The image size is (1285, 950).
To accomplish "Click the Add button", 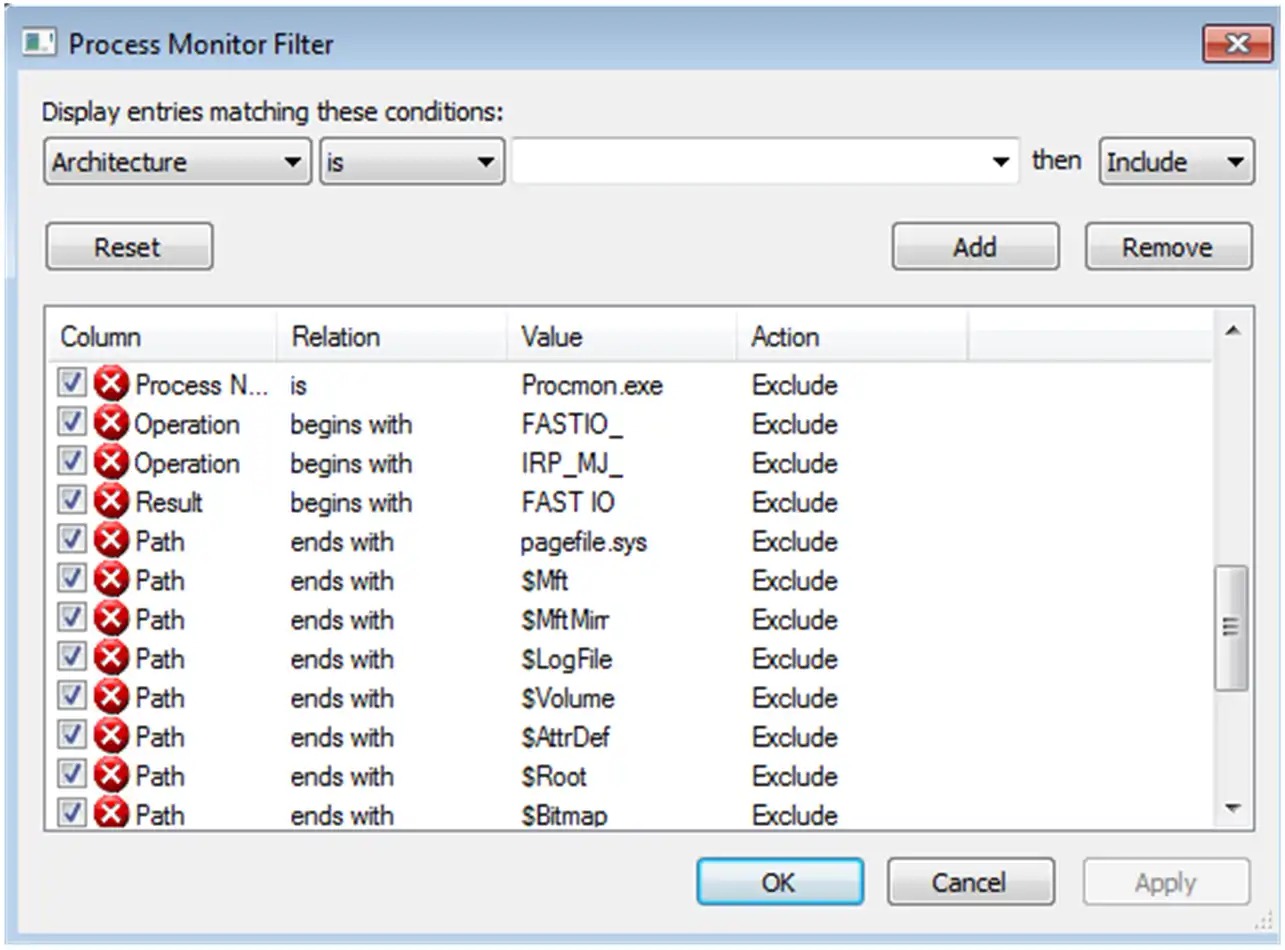I will pyautogui.click(x=975, y=247).
